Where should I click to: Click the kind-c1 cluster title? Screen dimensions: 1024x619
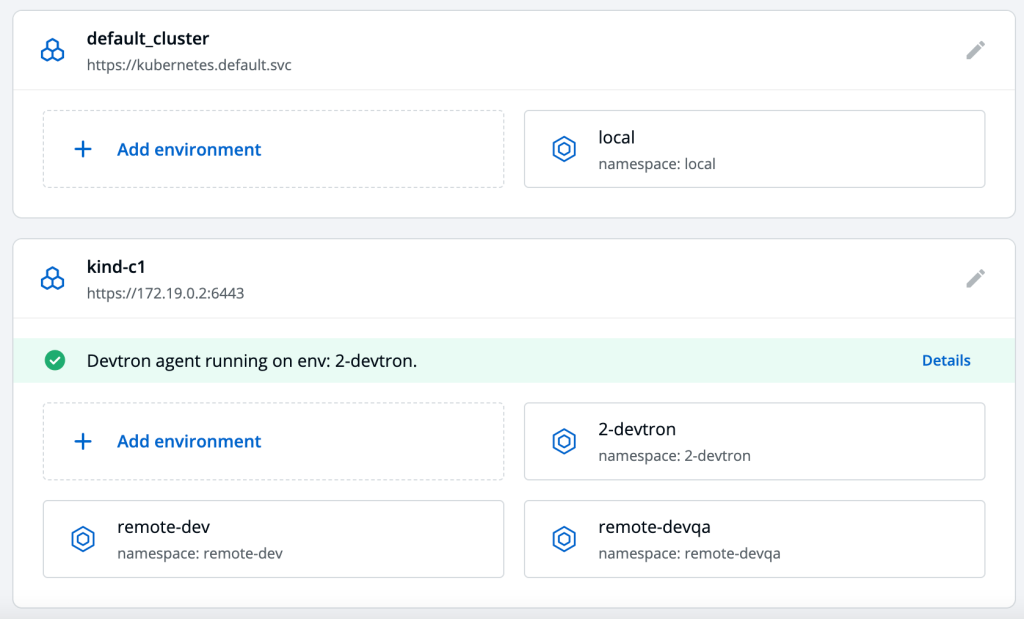click(116, 268)
